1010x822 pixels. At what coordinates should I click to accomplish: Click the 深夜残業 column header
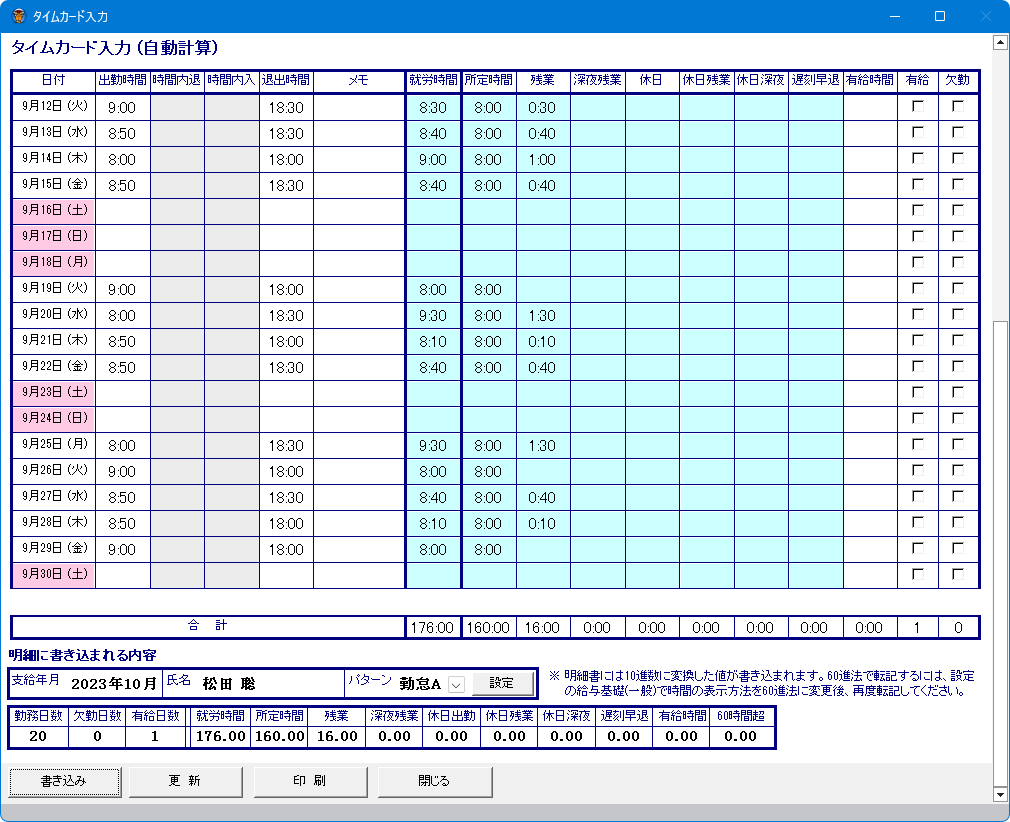pyautogui.click(x=597, y=80)
